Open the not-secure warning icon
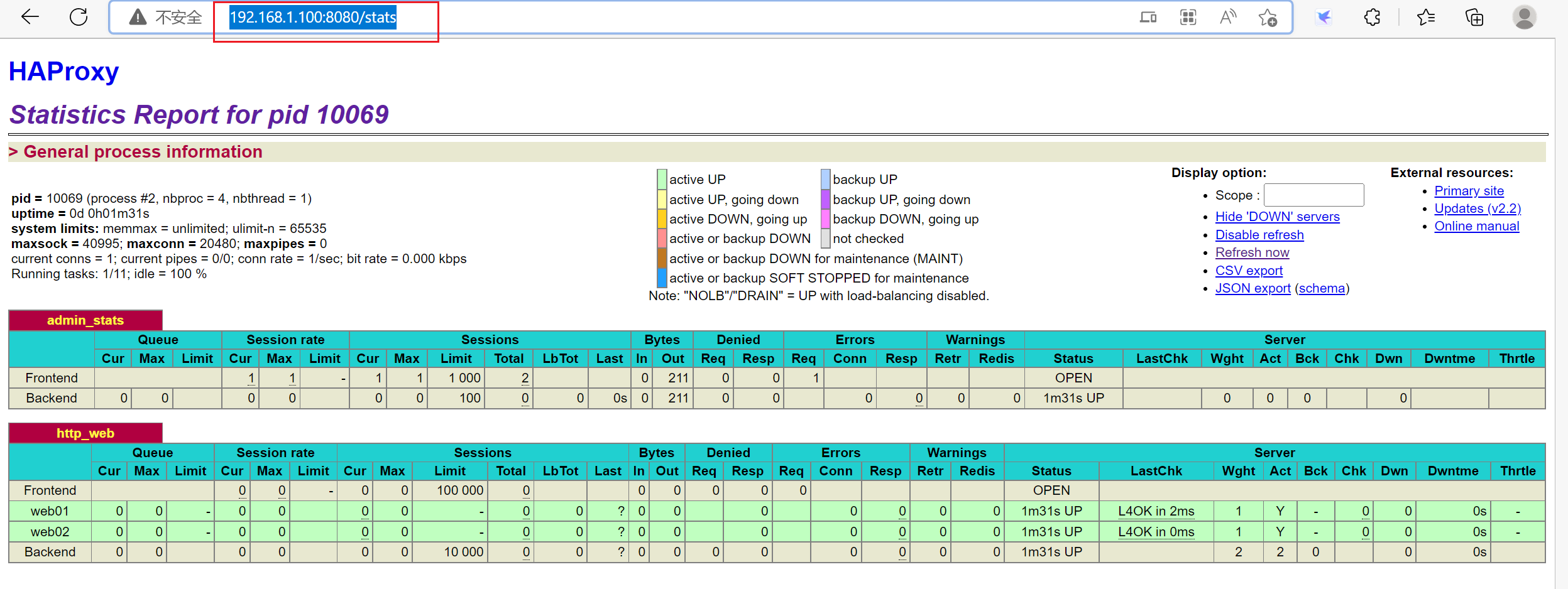Viewport: 1568px width, 589px height. point(138,18)
